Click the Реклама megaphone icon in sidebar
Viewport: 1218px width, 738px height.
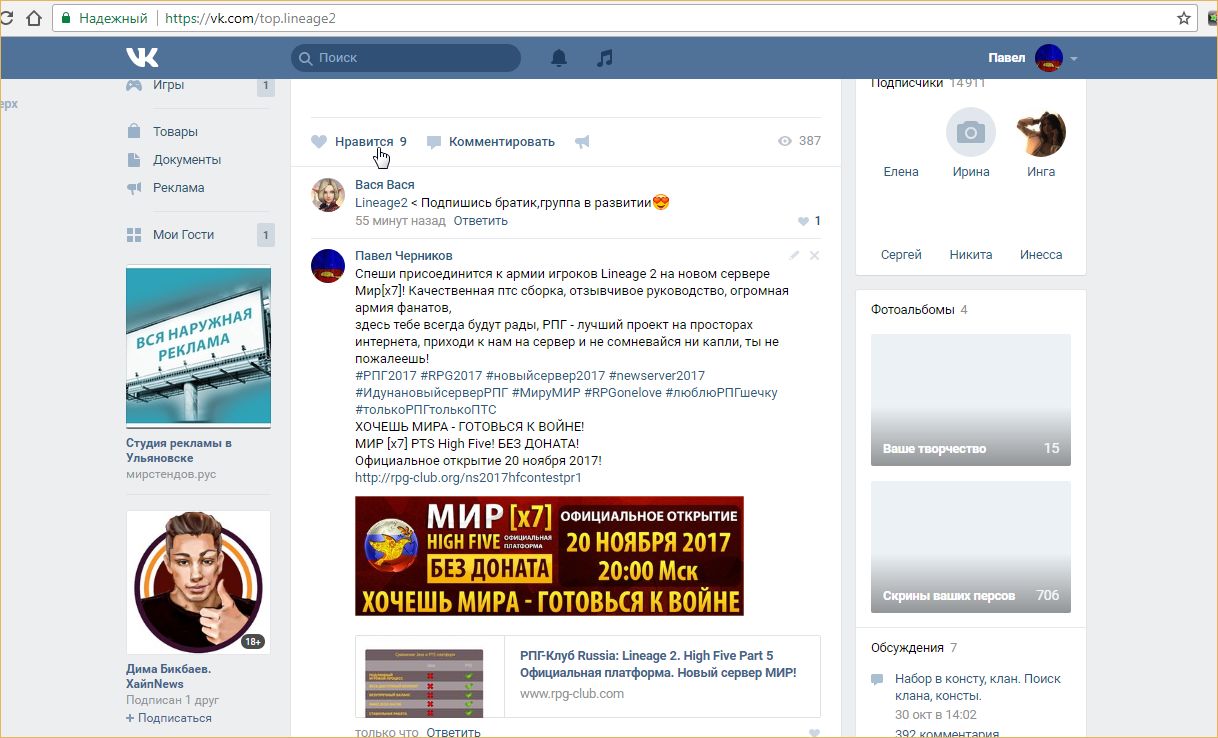134,188
